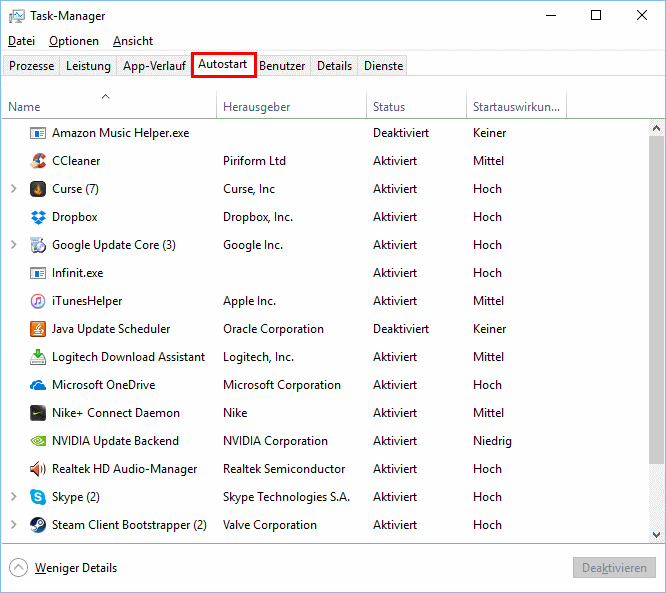Open the Leistung tab
The height and width of the screenshot is (593, 666).
point(88,66)
